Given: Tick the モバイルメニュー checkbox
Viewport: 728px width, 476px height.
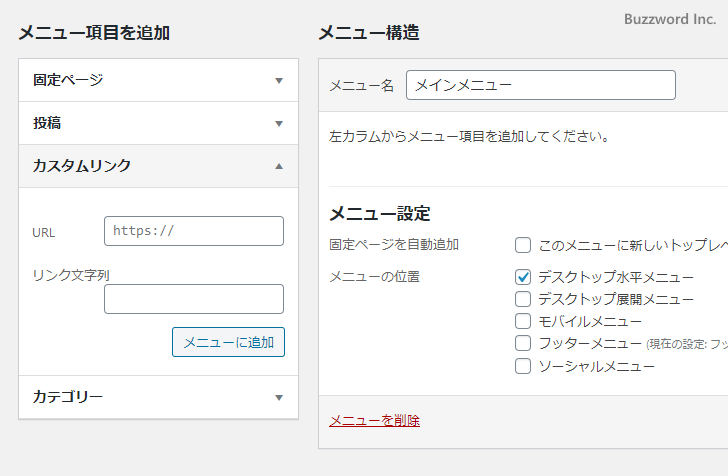Looking at the screenshot, I should (x=522, y=321).
